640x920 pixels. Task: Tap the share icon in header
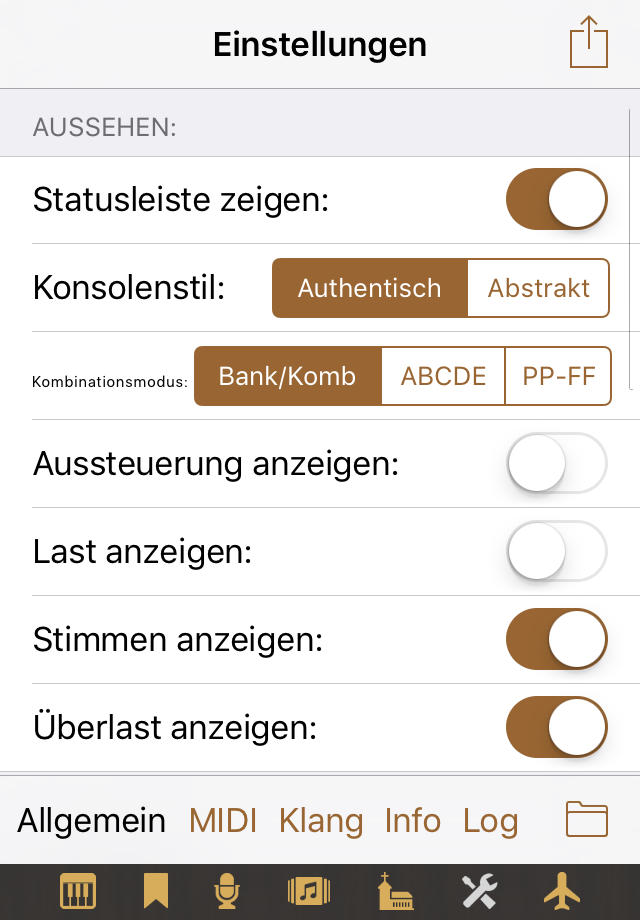(589, 44)
